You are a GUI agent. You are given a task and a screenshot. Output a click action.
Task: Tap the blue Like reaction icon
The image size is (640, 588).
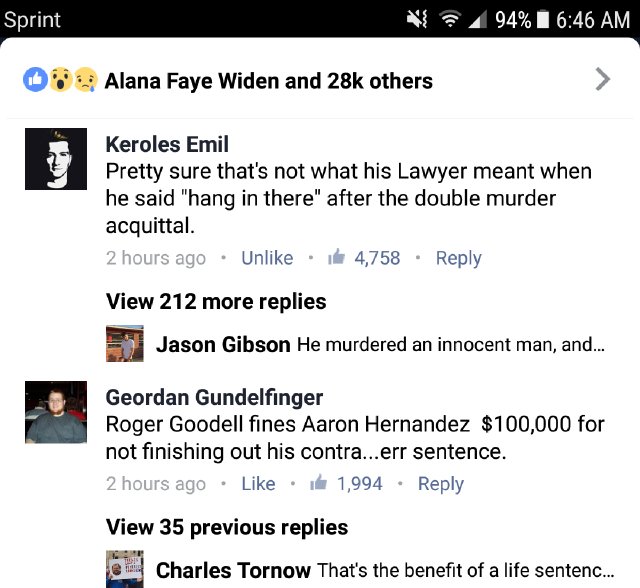pyautogui.click(x=35, y=80)
